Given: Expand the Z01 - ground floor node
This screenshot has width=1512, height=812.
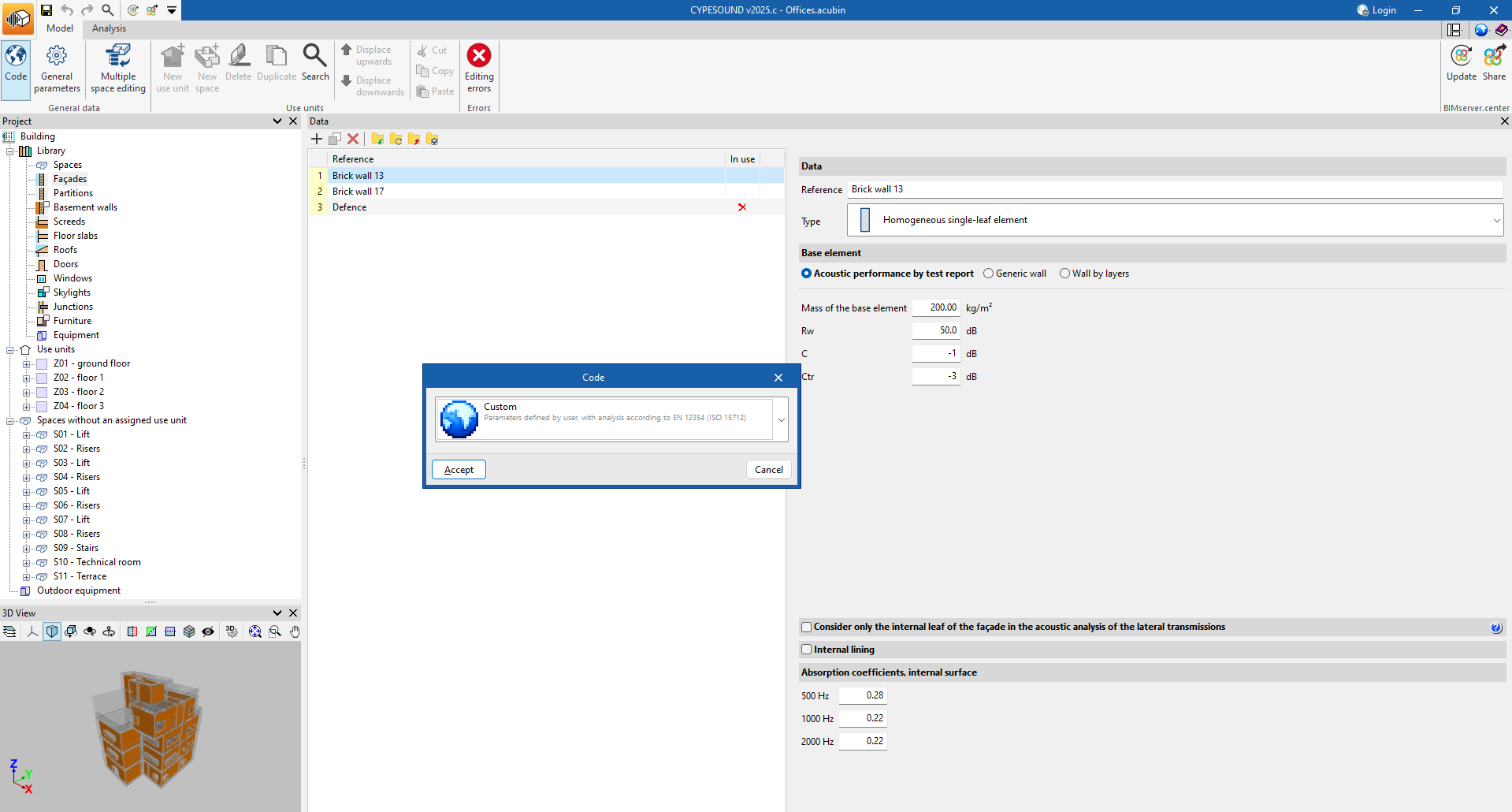Looking at the screenshot, I should pos(26,364).
